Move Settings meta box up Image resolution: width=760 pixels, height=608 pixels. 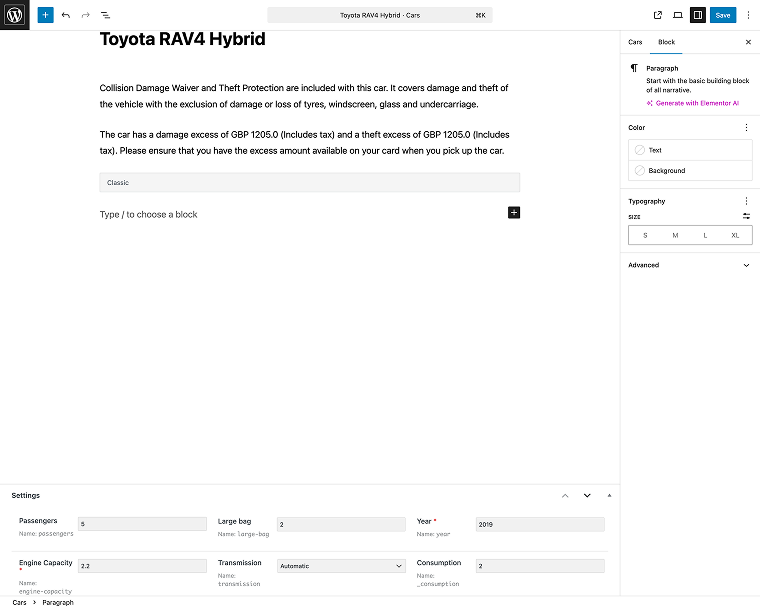point(565,496)
